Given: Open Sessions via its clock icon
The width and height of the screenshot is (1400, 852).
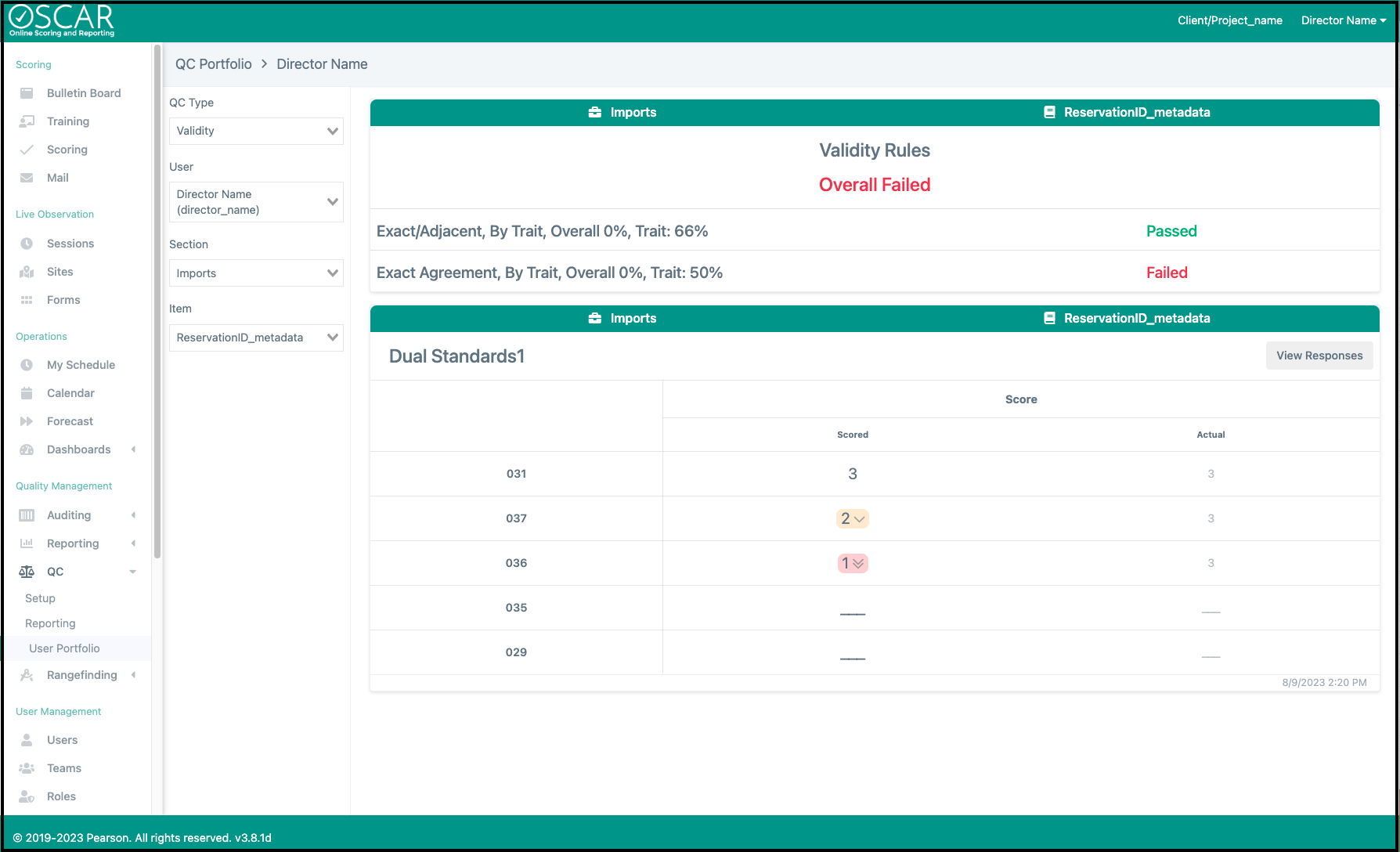Looking at the screenshot, I should coord(27,244).
